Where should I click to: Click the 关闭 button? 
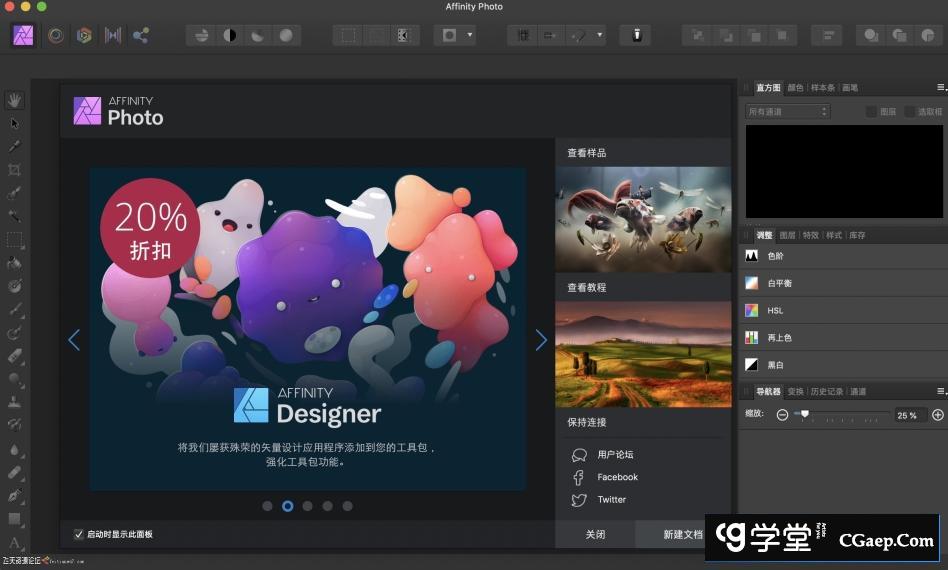click(595, 534)
